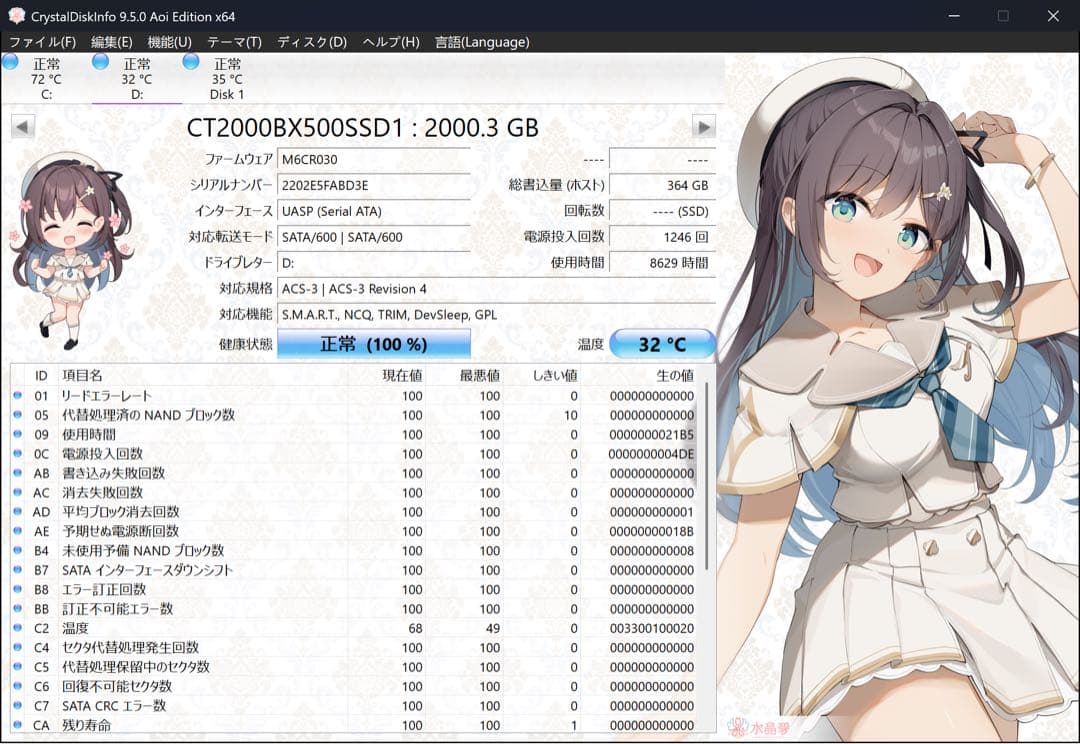
Task: Select the Disk 1 status icon
Action: pyautogui.click(x=189, y=62)
